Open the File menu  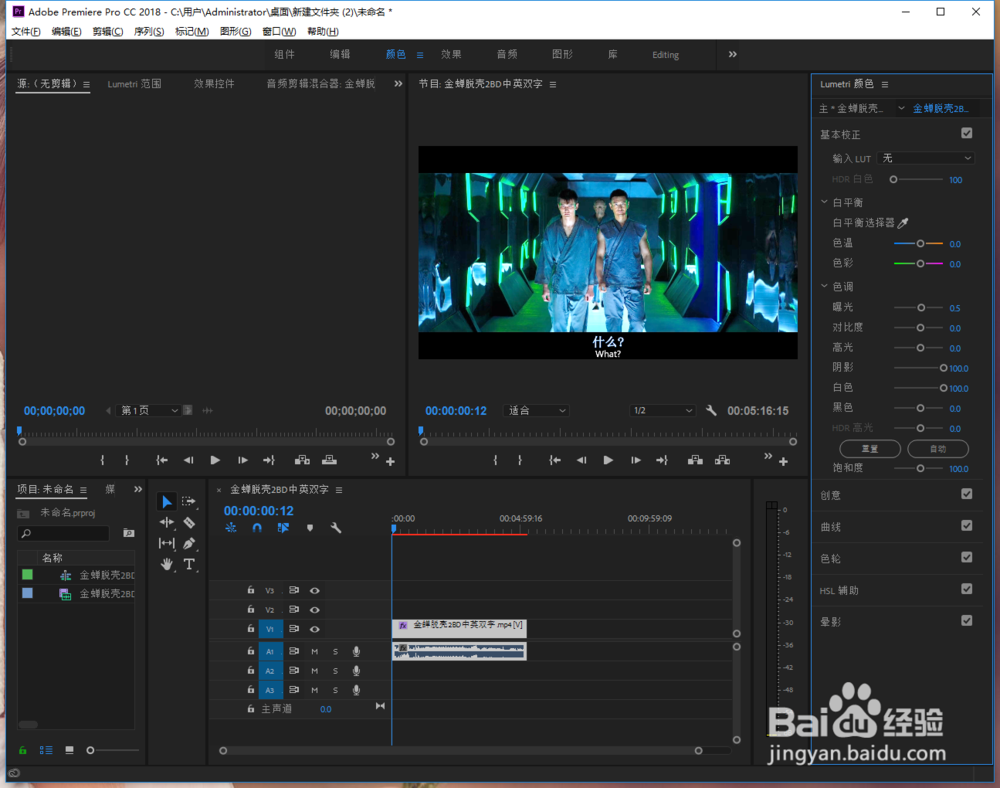point(26,31)
